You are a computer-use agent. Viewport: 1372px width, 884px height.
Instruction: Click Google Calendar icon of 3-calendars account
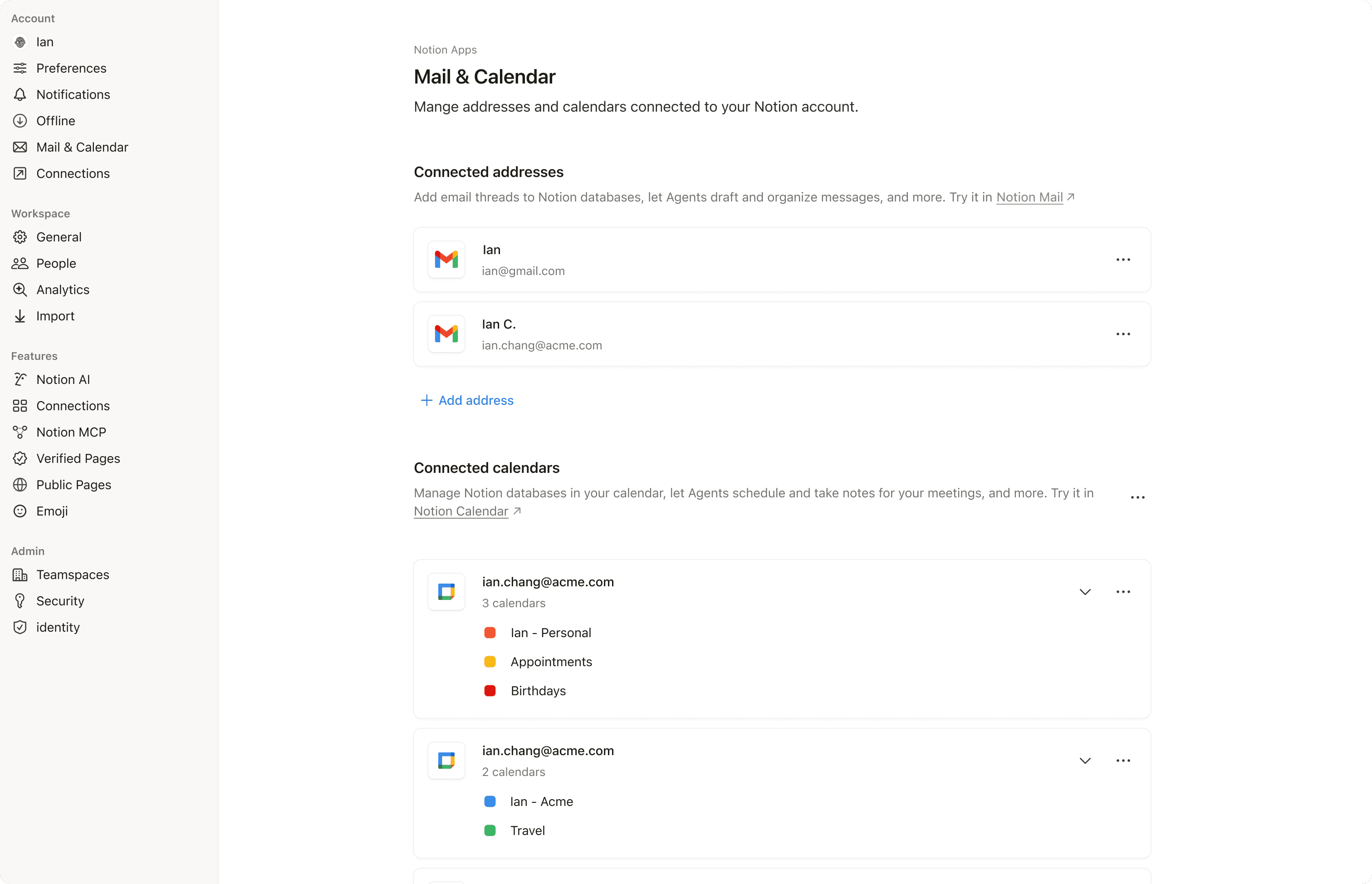pos(446,592)
